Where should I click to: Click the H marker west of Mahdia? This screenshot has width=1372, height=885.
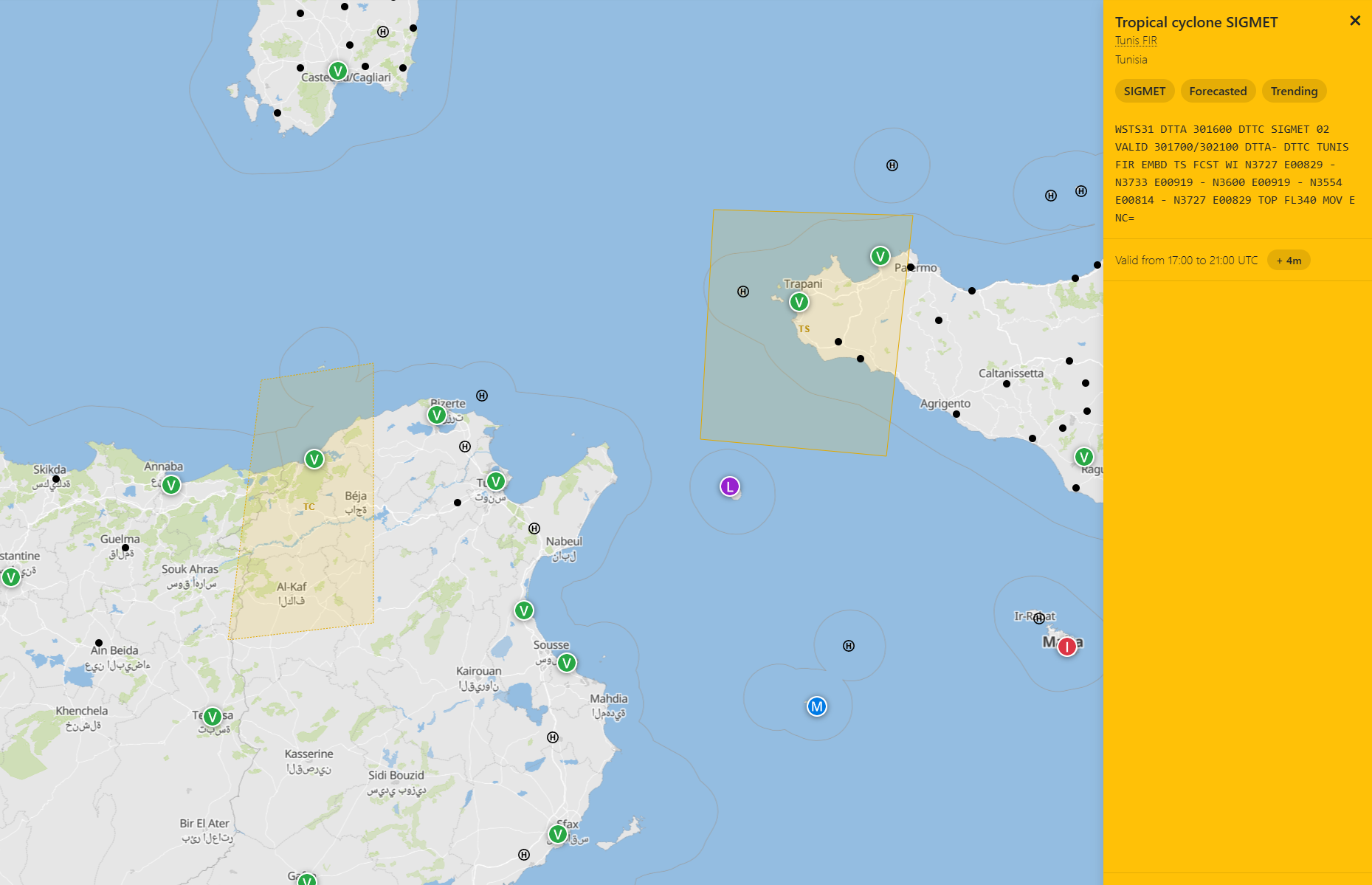click(x=553, y=737)
